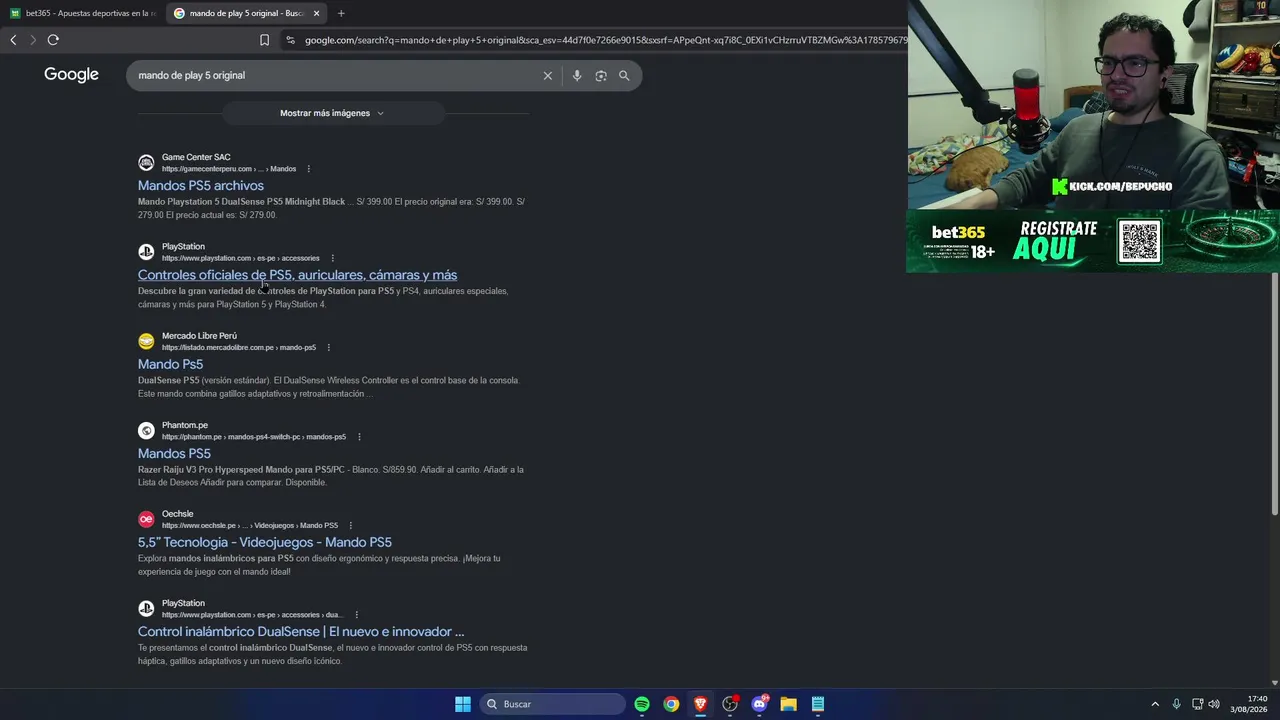Open Notepad from the taskbar
Screen dimensions: 1280x720
tap(818, 704)
